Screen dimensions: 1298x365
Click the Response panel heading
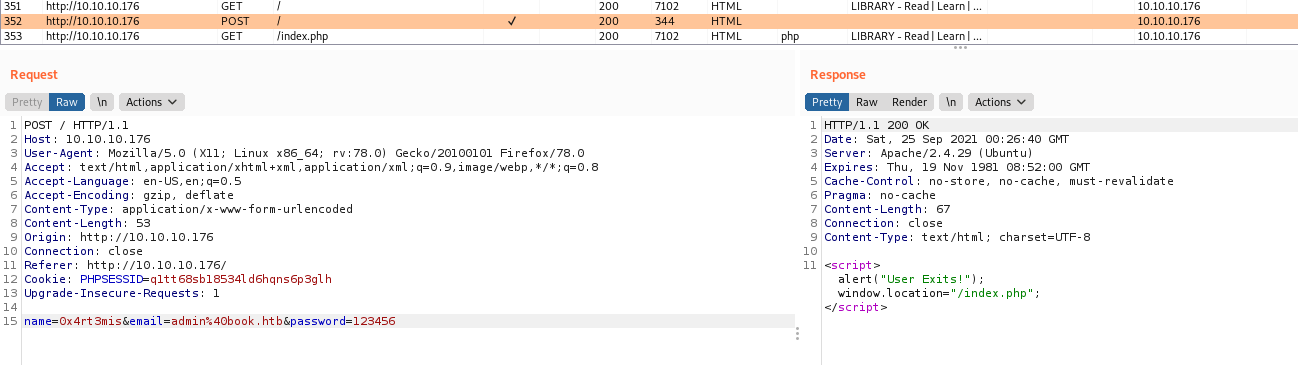click(x=838, y=75)
